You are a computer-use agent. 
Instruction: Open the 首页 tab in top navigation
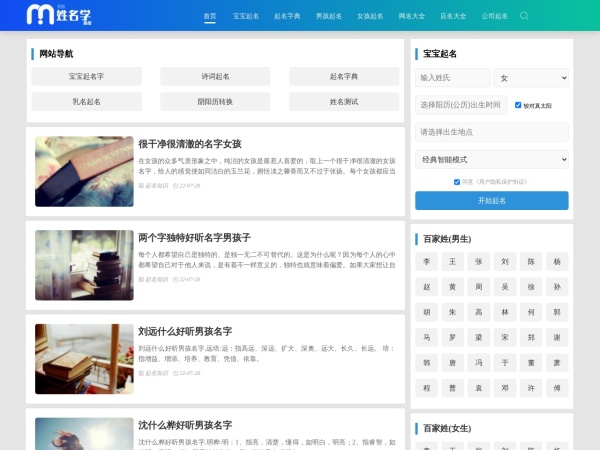[210, 16]
